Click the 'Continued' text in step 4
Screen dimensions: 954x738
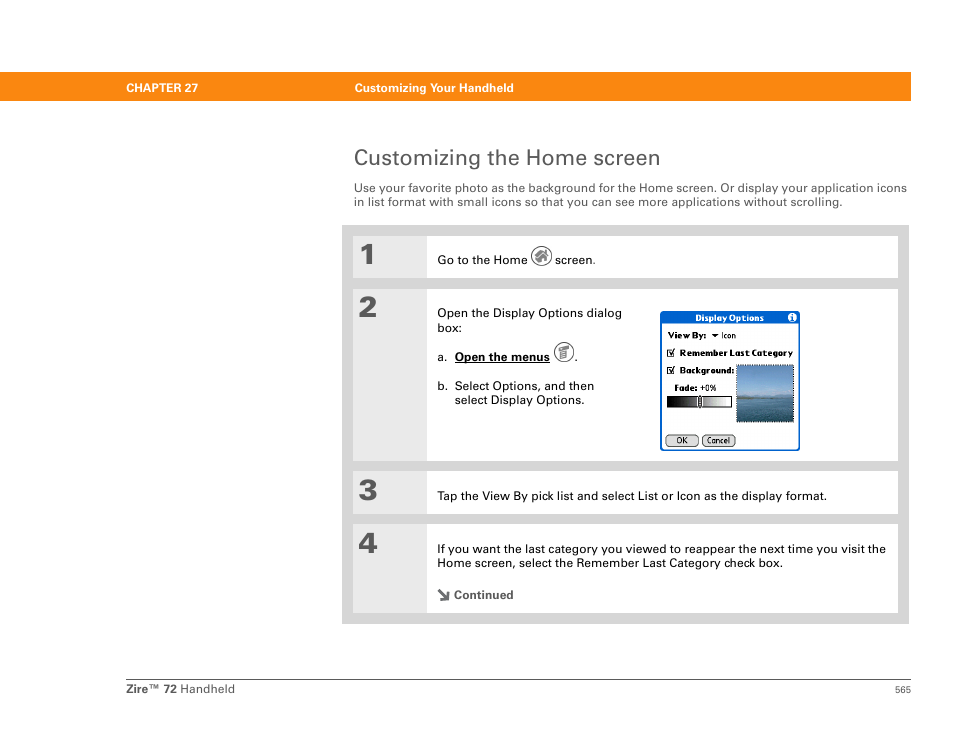point(484,595)
